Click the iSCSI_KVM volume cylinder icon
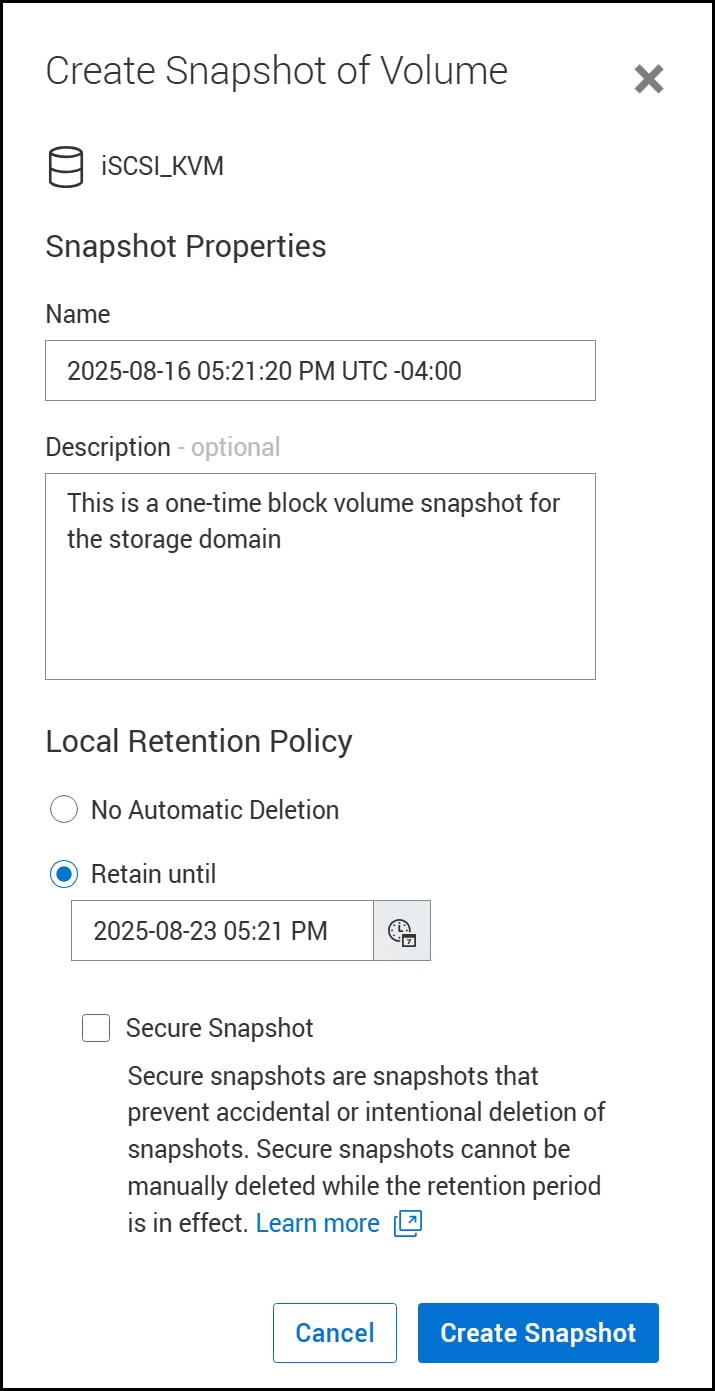Viewport: 715px width, 1391px height. [x=66, y=167]
